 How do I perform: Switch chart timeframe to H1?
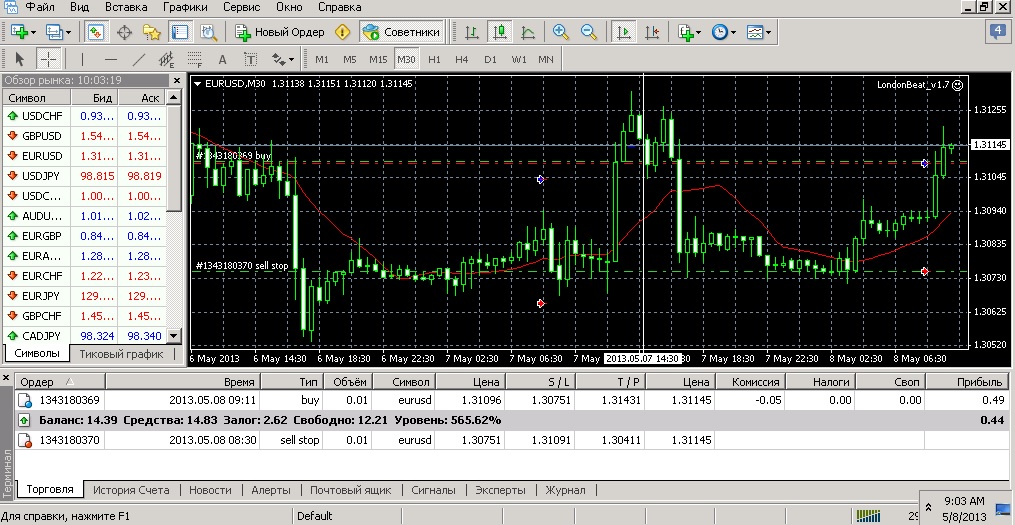(x=434, y=60)
